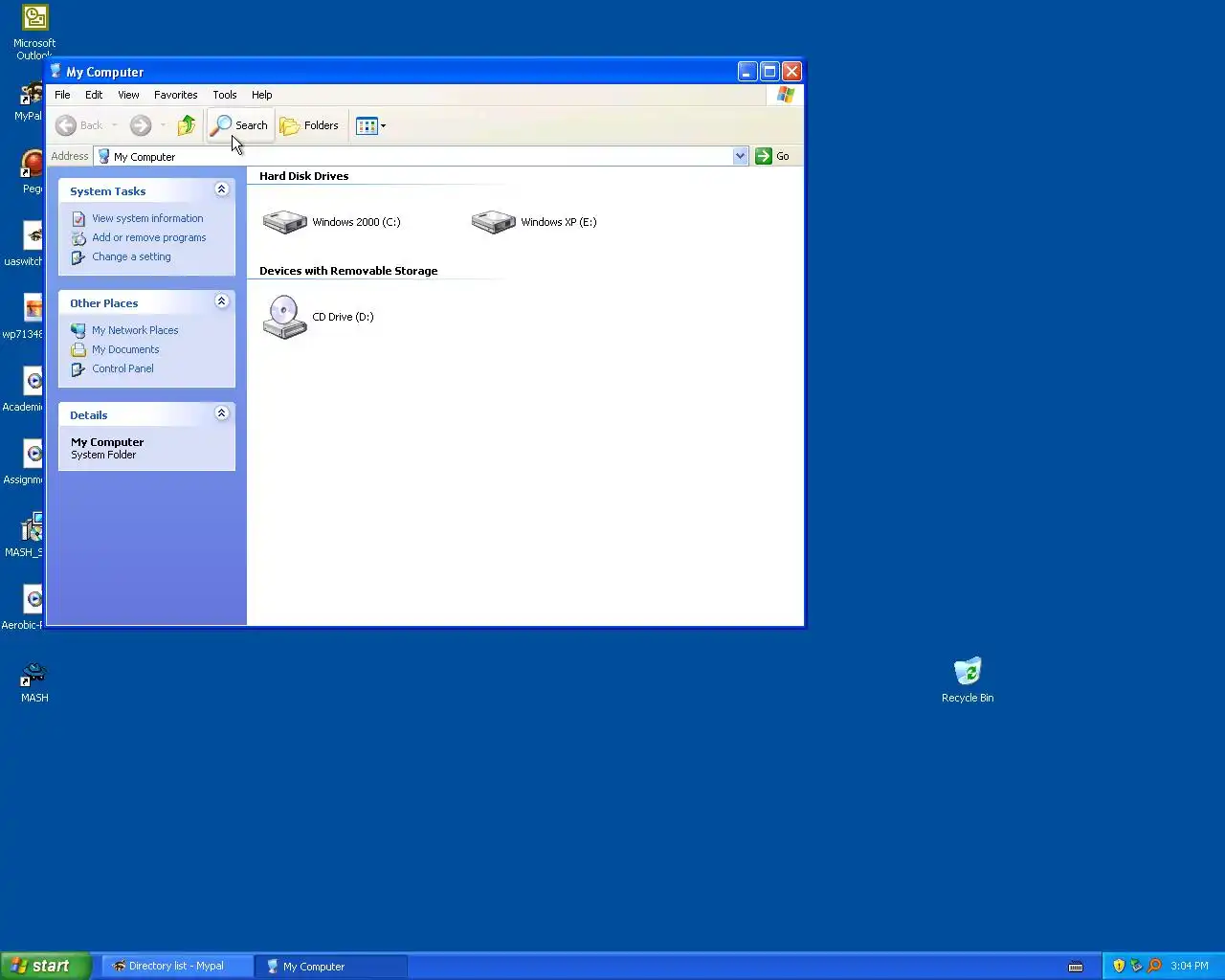This screenshot has width=1225, height=980.
Task: Collapse the Details panel
Action: [x=221, y=413]
